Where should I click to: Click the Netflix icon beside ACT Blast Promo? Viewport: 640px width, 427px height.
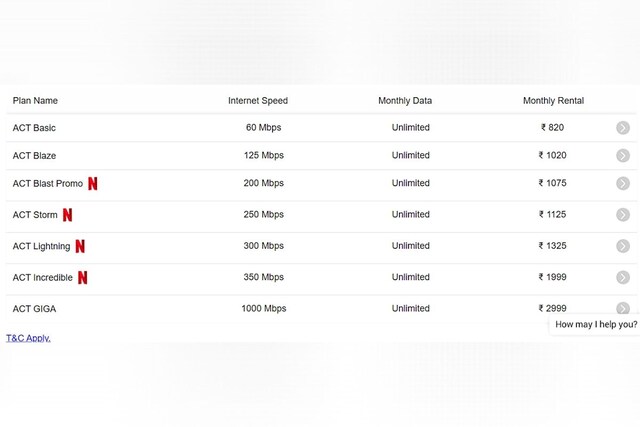[x=93, y=184]
